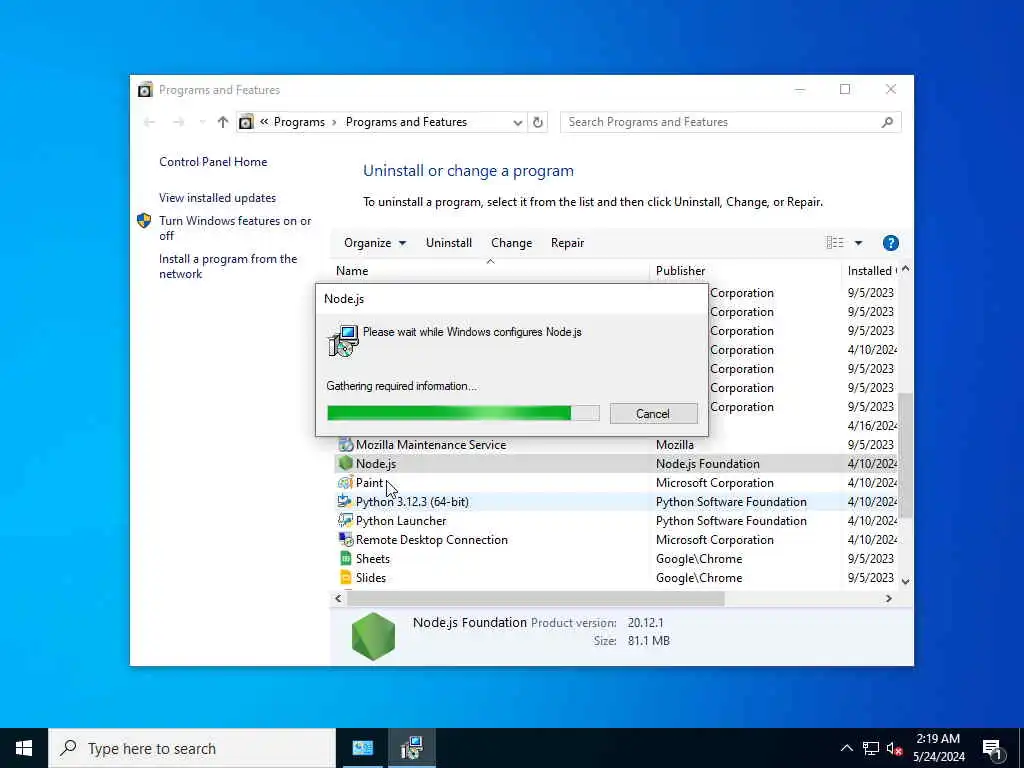
Task: Click the Mozilla Maintenance Service icon
Action: pyautogui.click(x=345, y=445)
